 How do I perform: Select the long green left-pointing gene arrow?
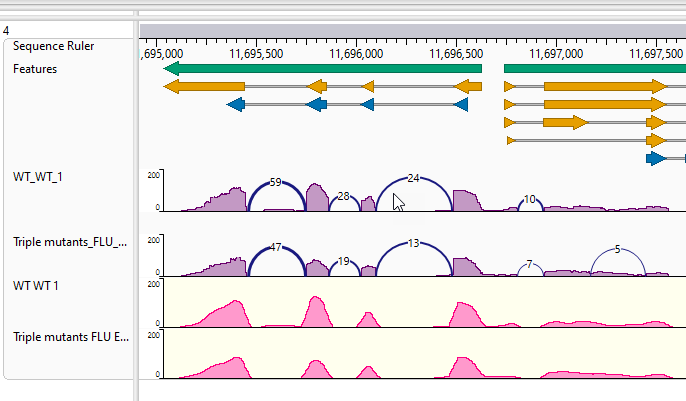[x=322, y=69]
